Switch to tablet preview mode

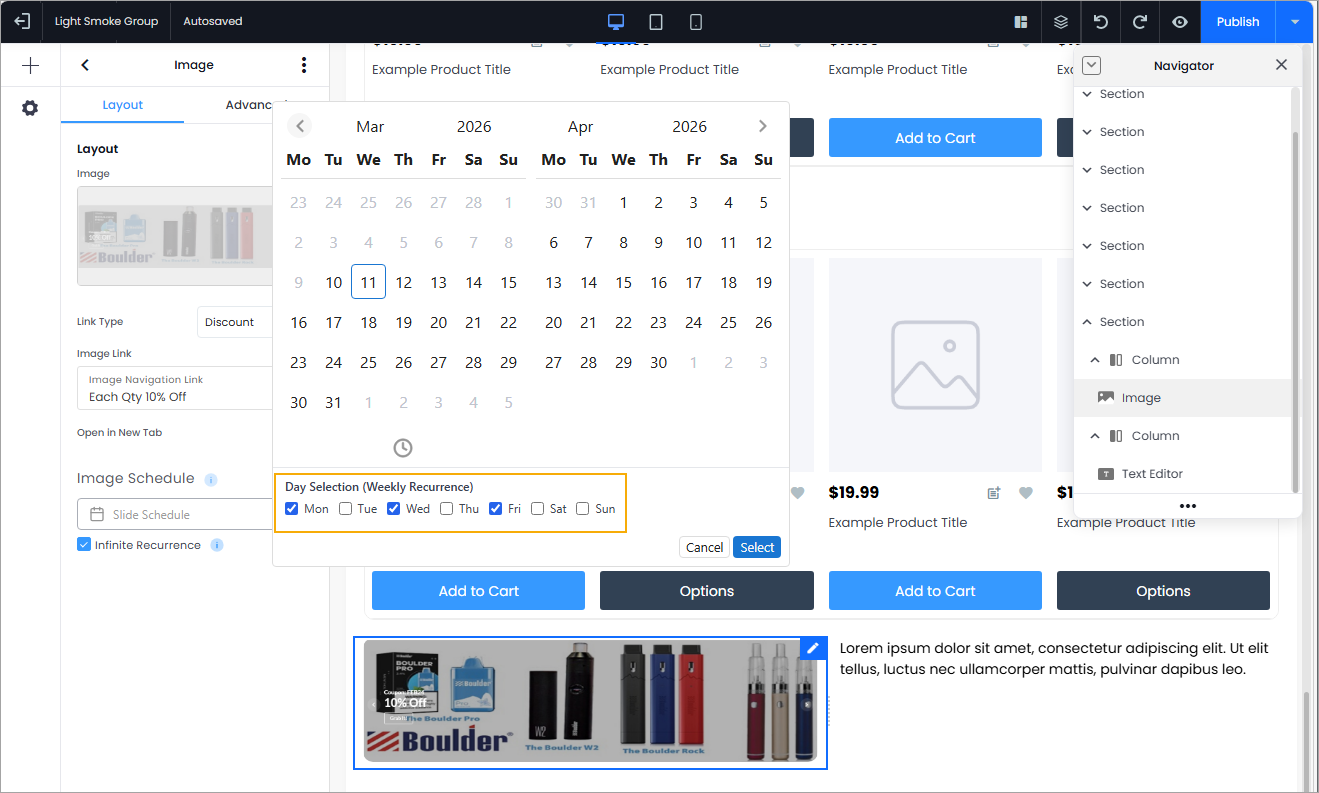[x=656, y=21]
